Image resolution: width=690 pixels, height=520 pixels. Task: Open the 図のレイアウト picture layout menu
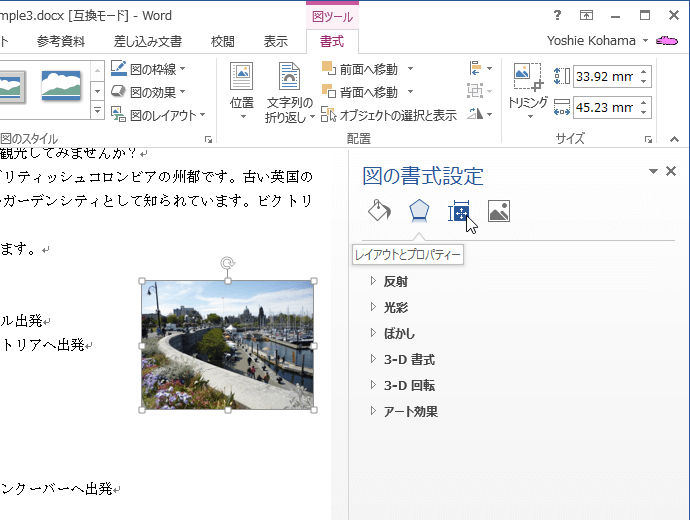click(x=158, y=115)
